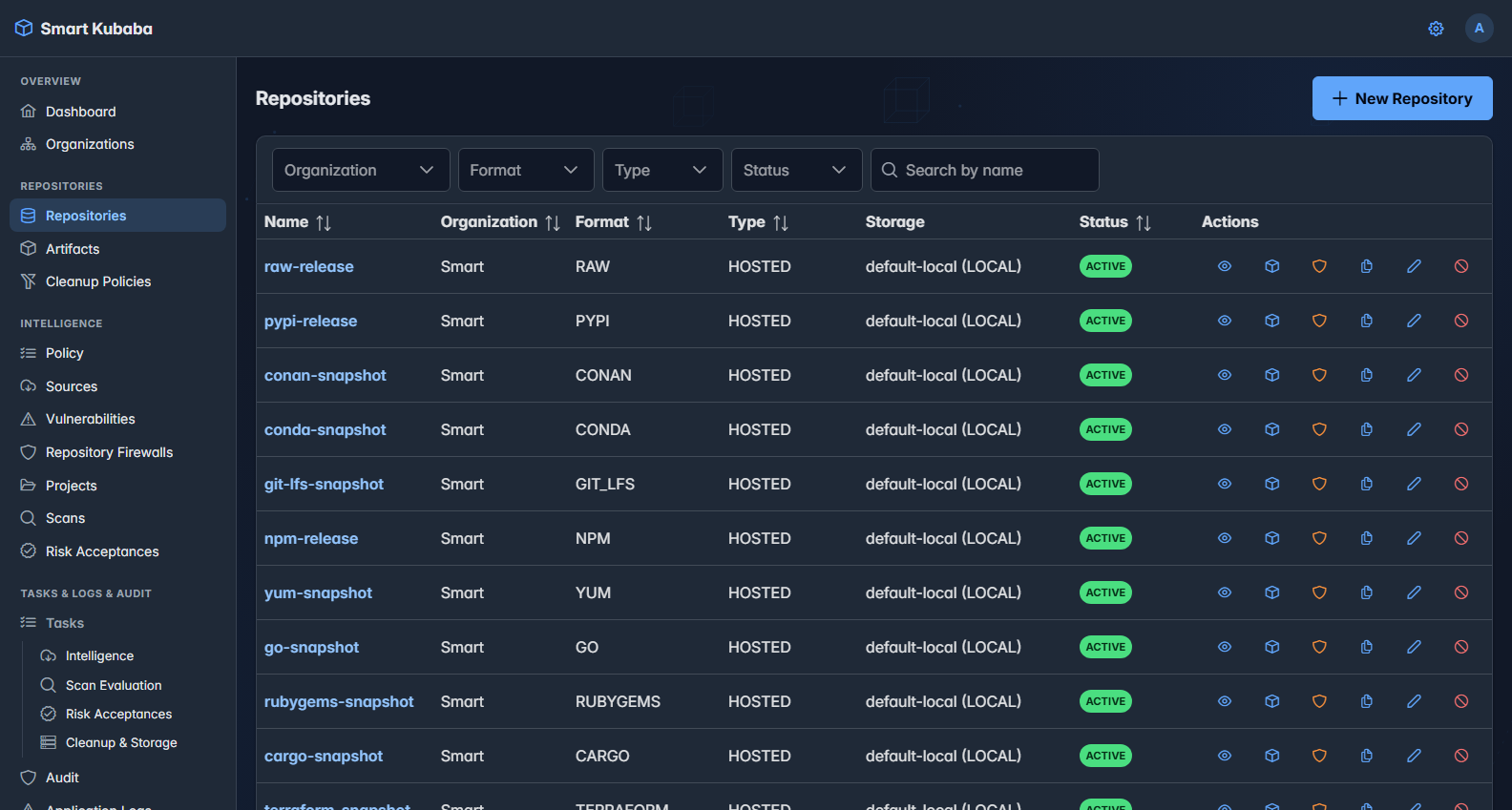The width and height of the screenshot is (1512, 810).
Task: Open the git-lfs-snapshot repository link
Action: click(324, 484)
